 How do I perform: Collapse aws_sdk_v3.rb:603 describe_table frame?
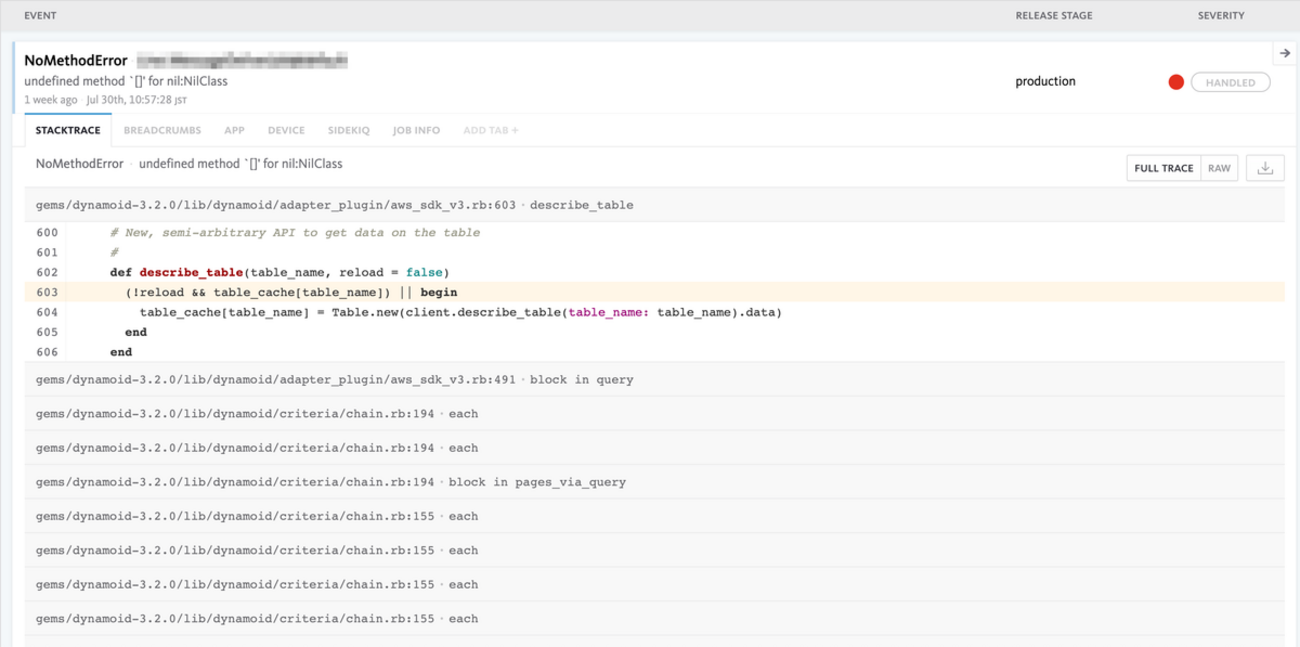click(654, 205)
